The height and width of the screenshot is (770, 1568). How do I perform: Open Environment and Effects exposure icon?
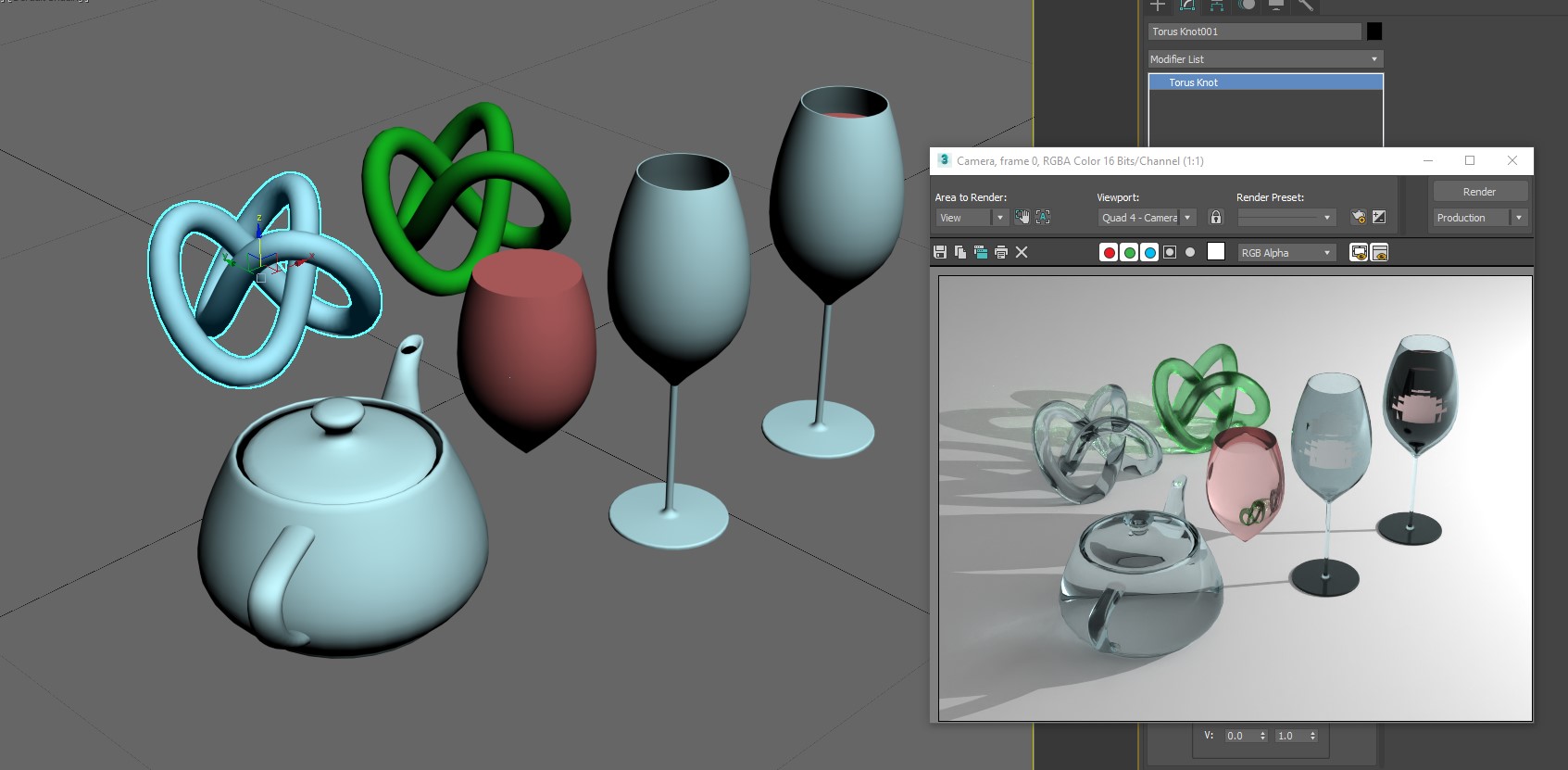(x=1379, y=217)
